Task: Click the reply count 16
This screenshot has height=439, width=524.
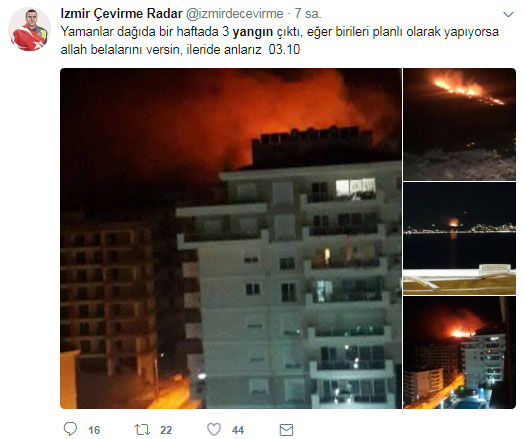Action: click(94, 430)
